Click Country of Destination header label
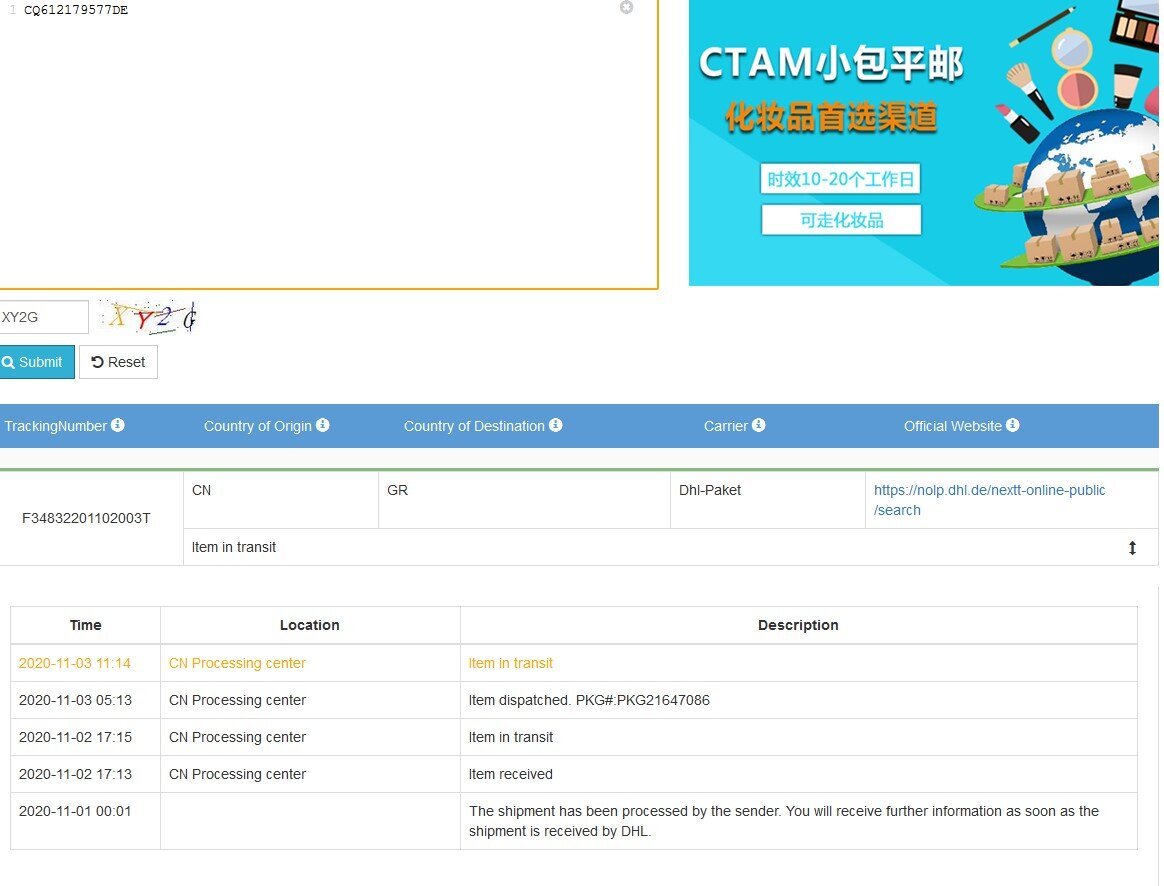1164x886 pixels. pyautogui.click(x=474, y=426)
